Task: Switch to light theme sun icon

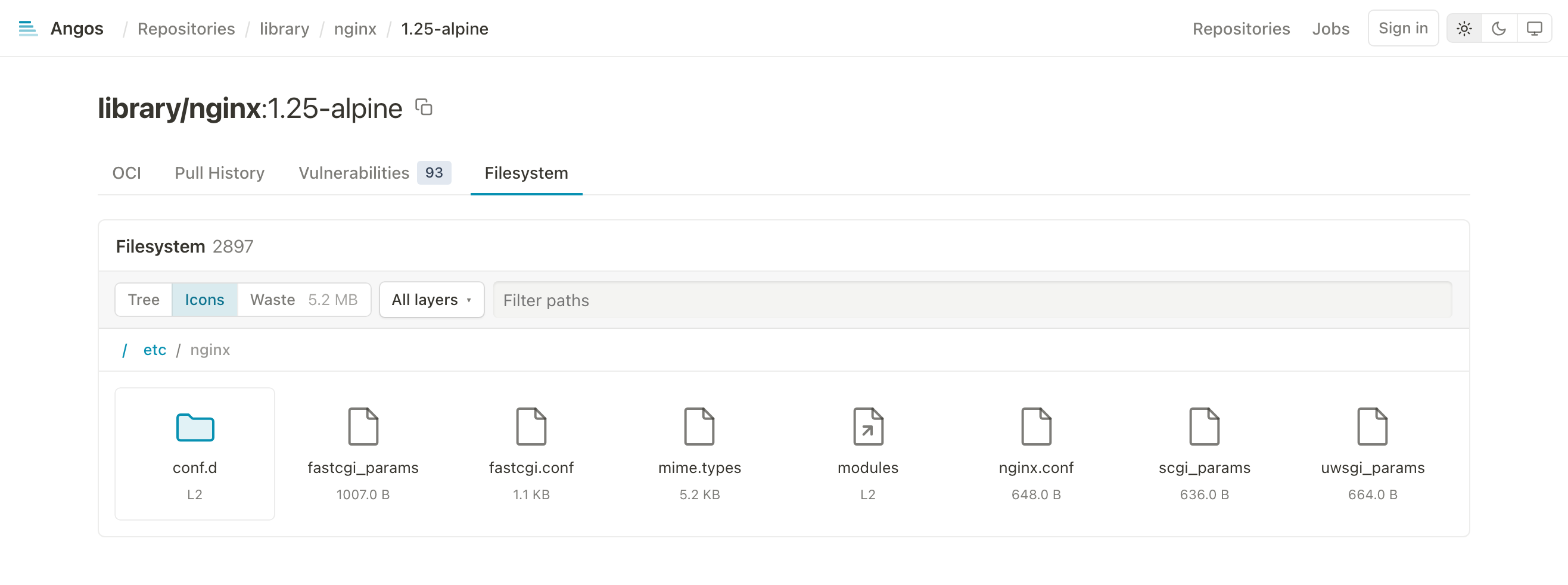Action: tap(1464, 29)
